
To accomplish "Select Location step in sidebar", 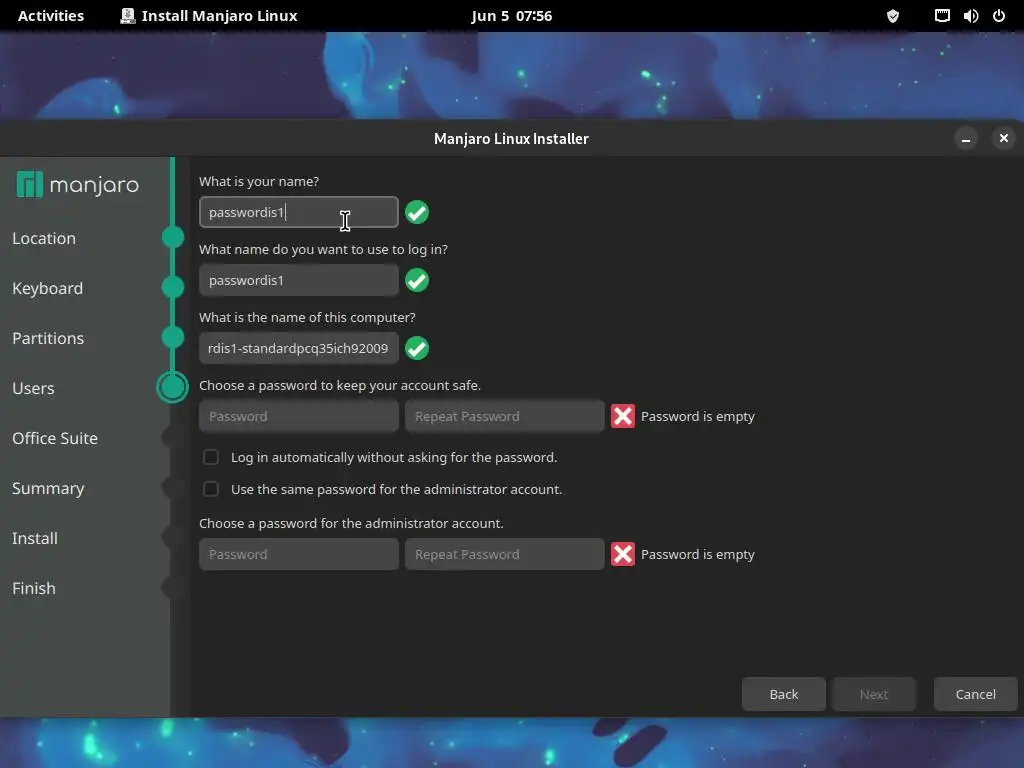I will point(44,238).
